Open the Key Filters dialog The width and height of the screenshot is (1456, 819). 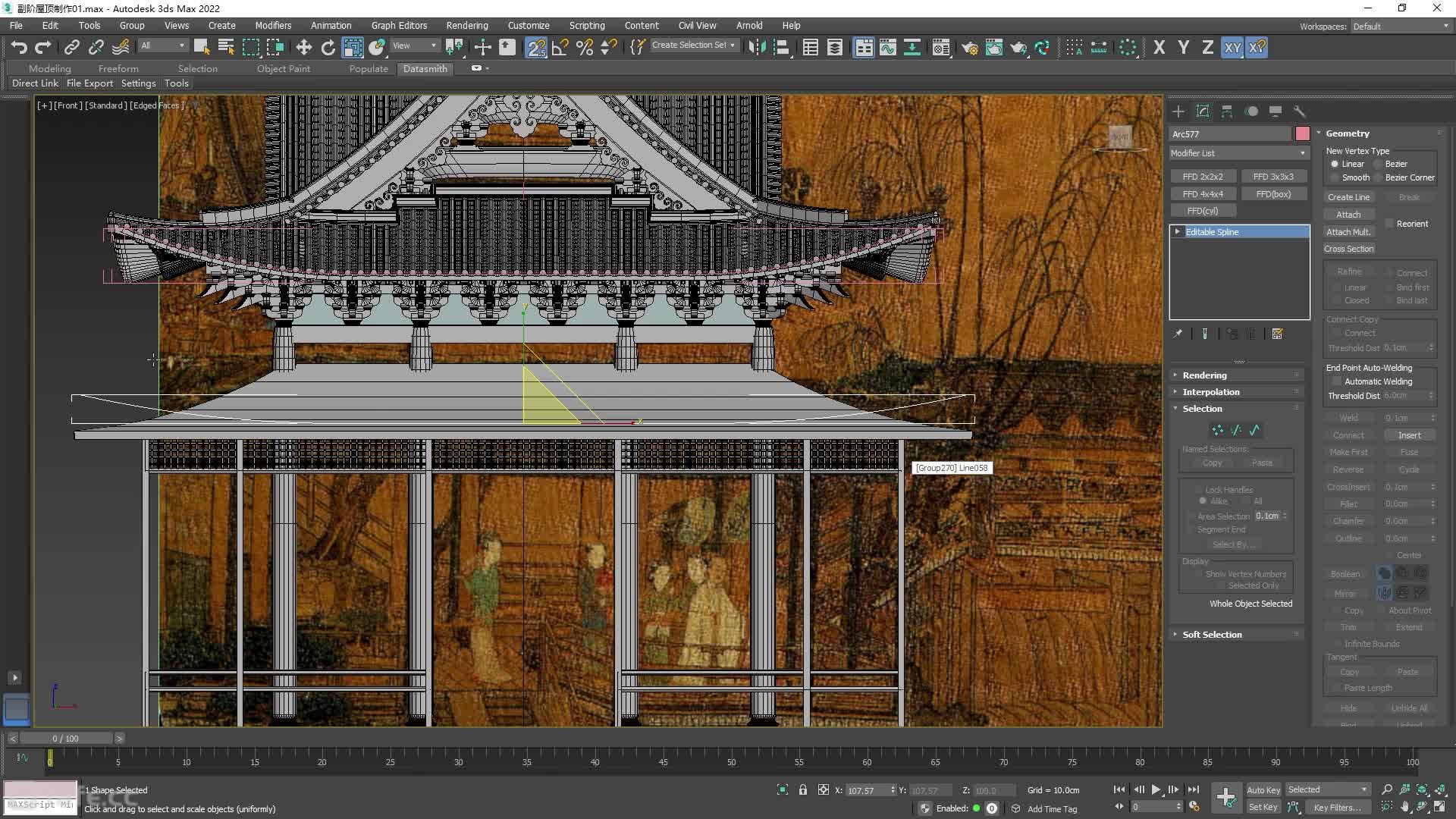(1337, 807)
